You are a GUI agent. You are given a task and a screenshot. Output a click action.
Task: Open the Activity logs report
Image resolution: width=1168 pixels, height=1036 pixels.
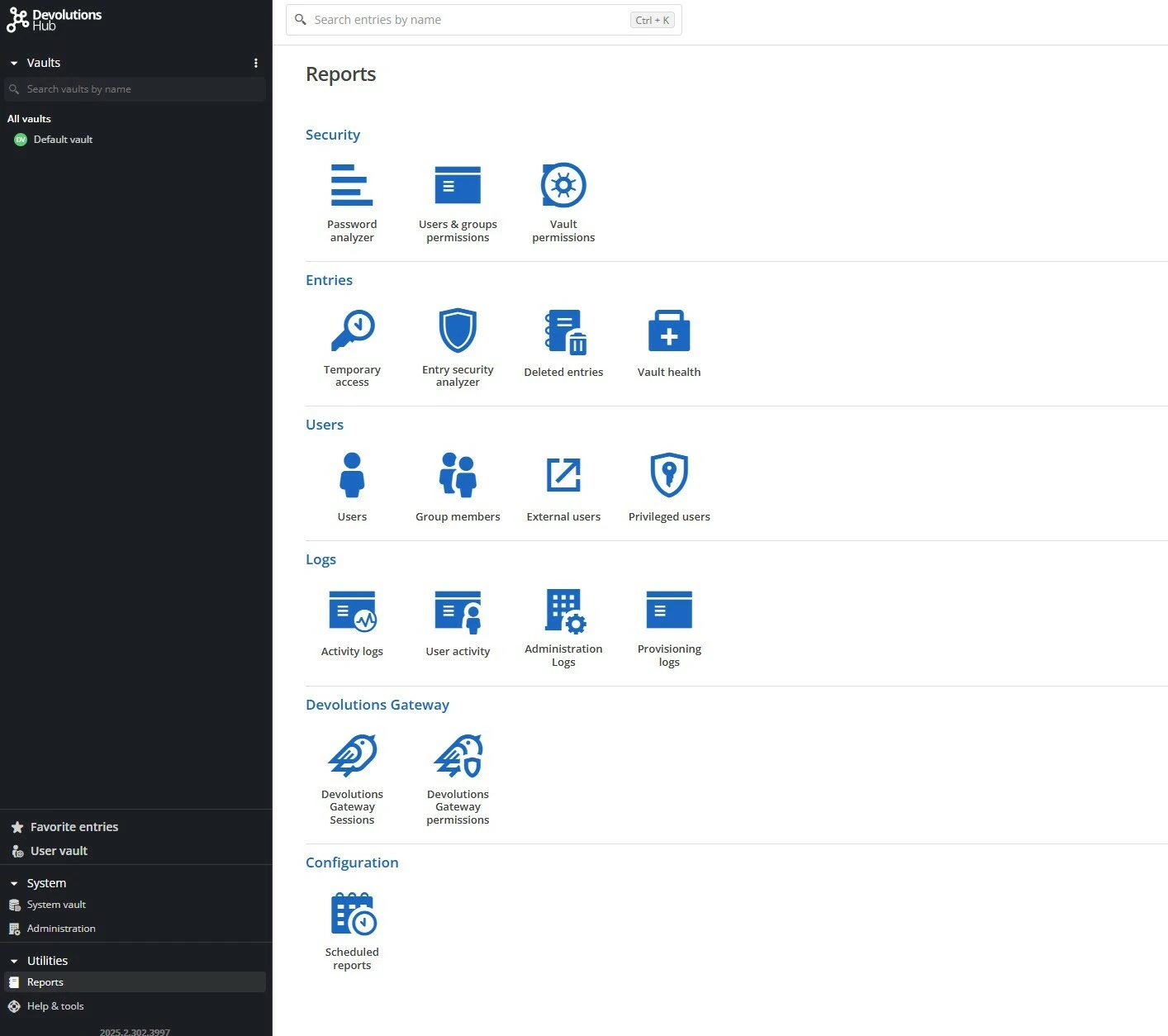[352, 624]
